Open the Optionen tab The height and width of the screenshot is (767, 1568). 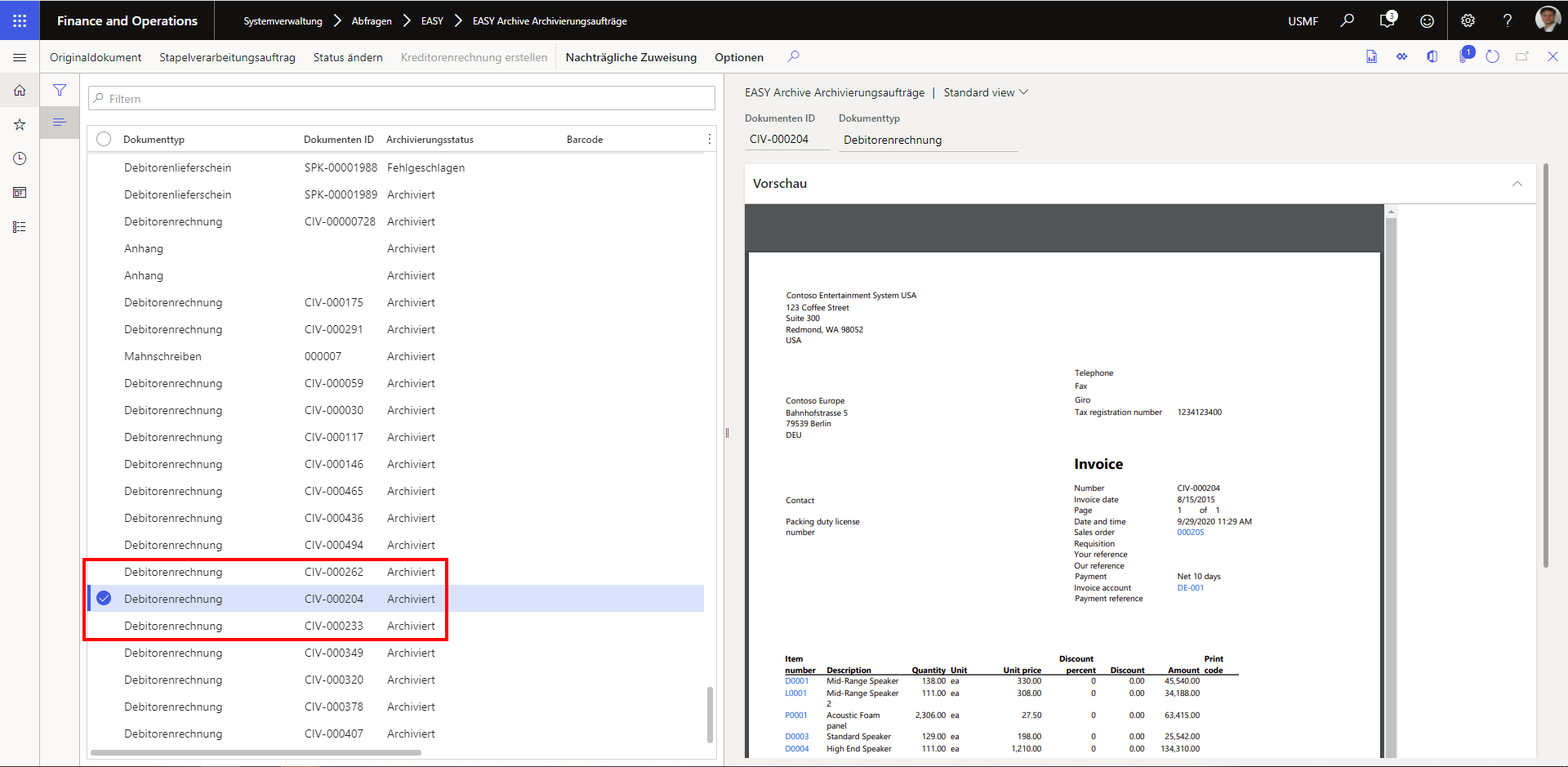(x=739, y=57)
